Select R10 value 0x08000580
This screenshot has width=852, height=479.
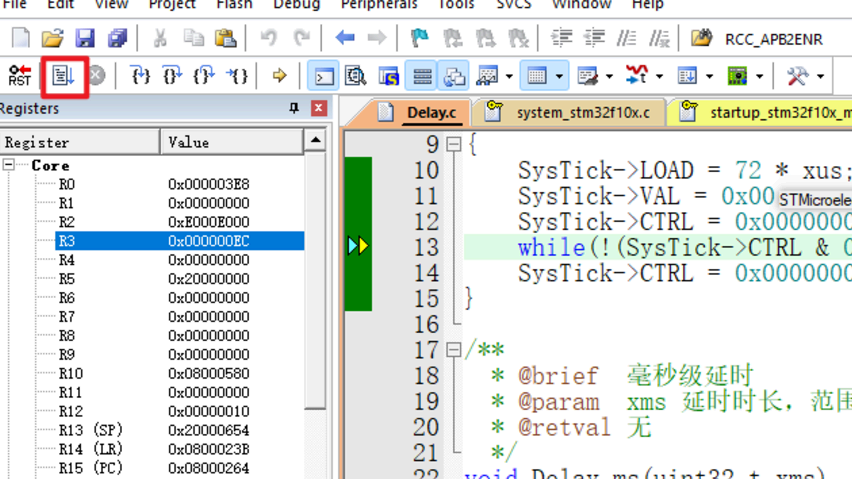[x=209, y=374]
